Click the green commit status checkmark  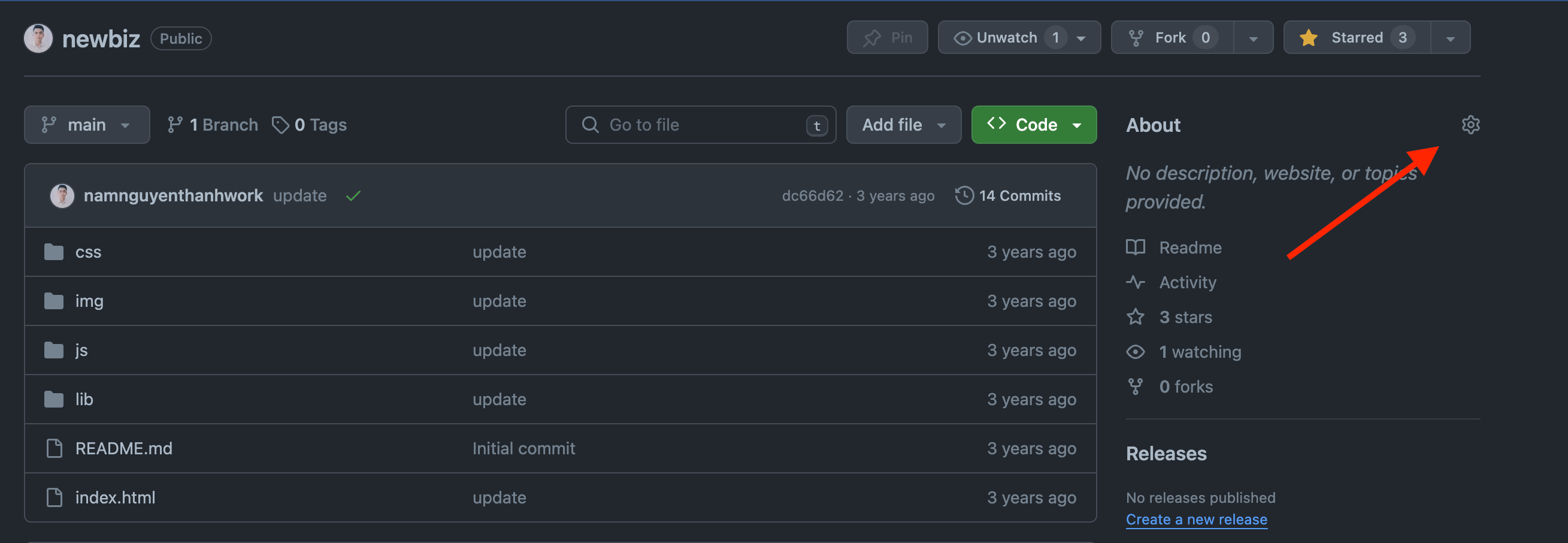(x=353, y=195)
